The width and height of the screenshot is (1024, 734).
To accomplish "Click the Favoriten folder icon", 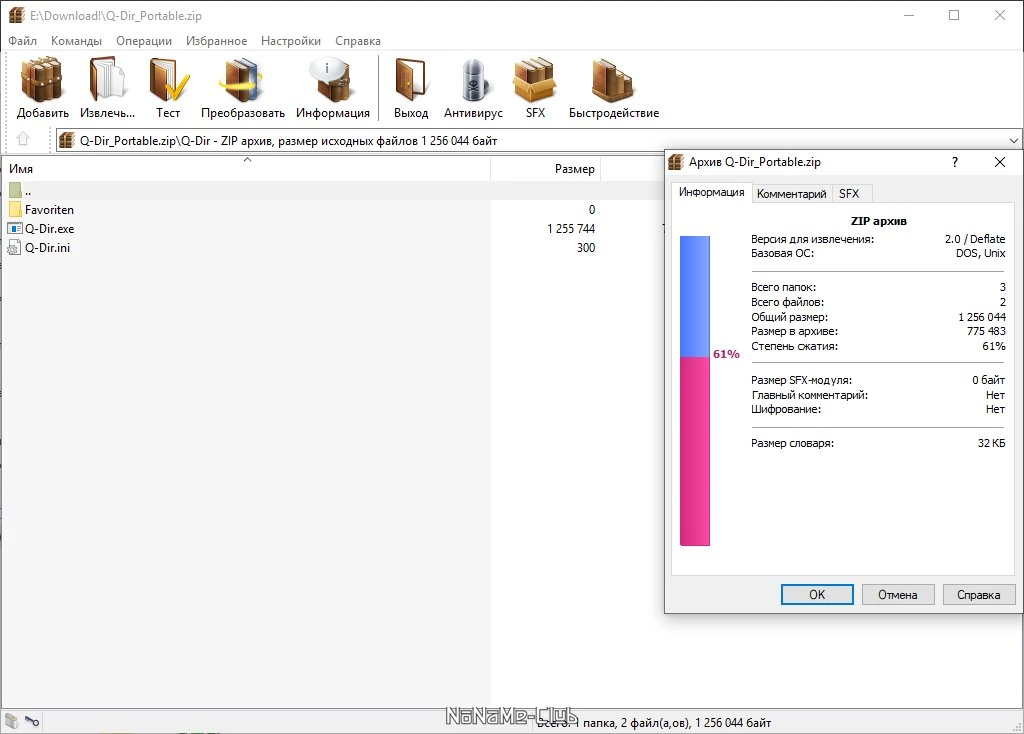I will [x=15, y=210].
